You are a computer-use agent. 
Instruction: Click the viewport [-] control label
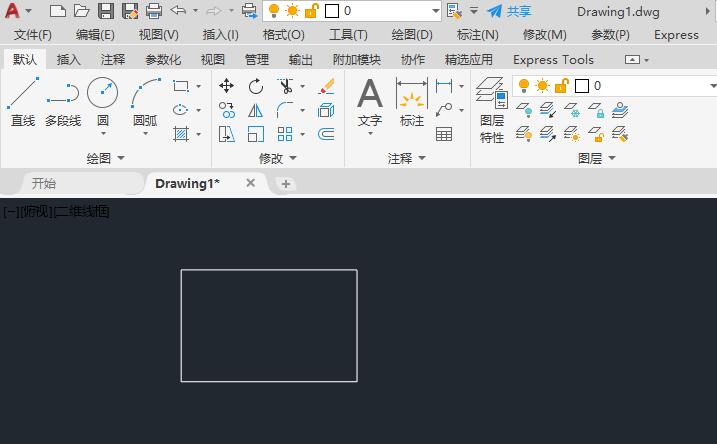tap(11, 212)
